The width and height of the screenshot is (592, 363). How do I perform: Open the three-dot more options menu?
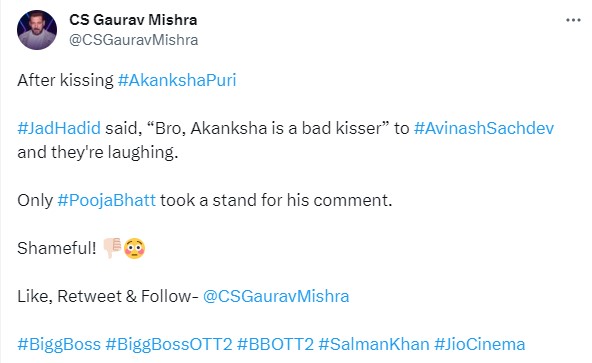pyautogui.click(x=573, y=20)
